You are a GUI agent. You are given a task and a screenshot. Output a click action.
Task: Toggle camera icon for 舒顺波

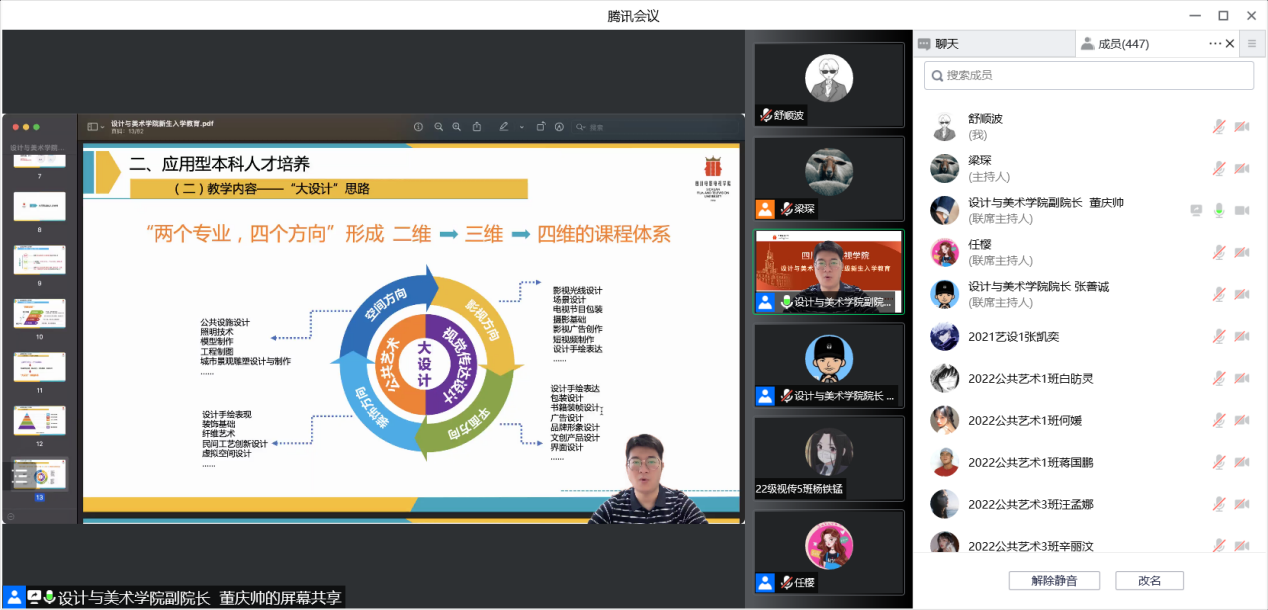(x=1242, y=127)
